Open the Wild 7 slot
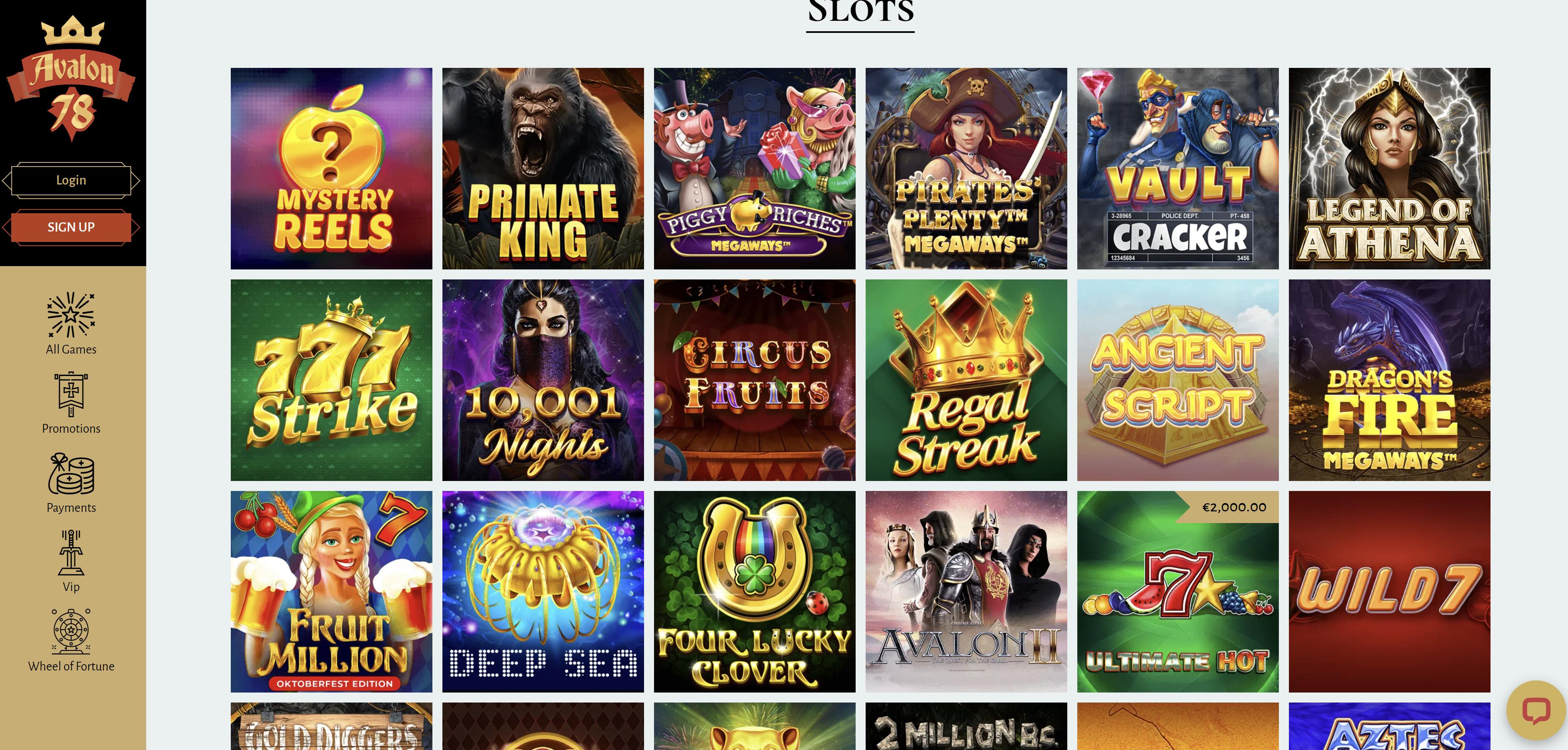1568x750 pixels. coord(1390,592)
